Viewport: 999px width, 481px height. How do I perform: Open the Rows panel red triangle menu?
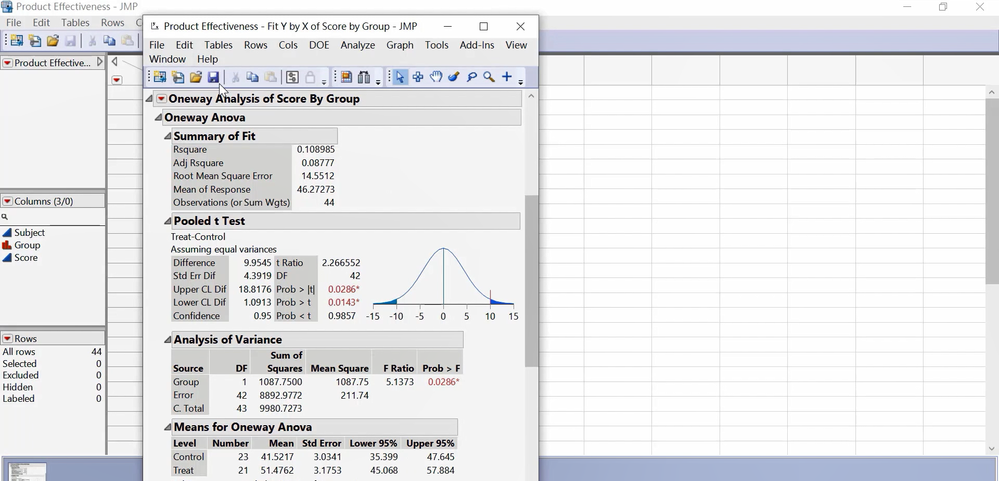7,339
